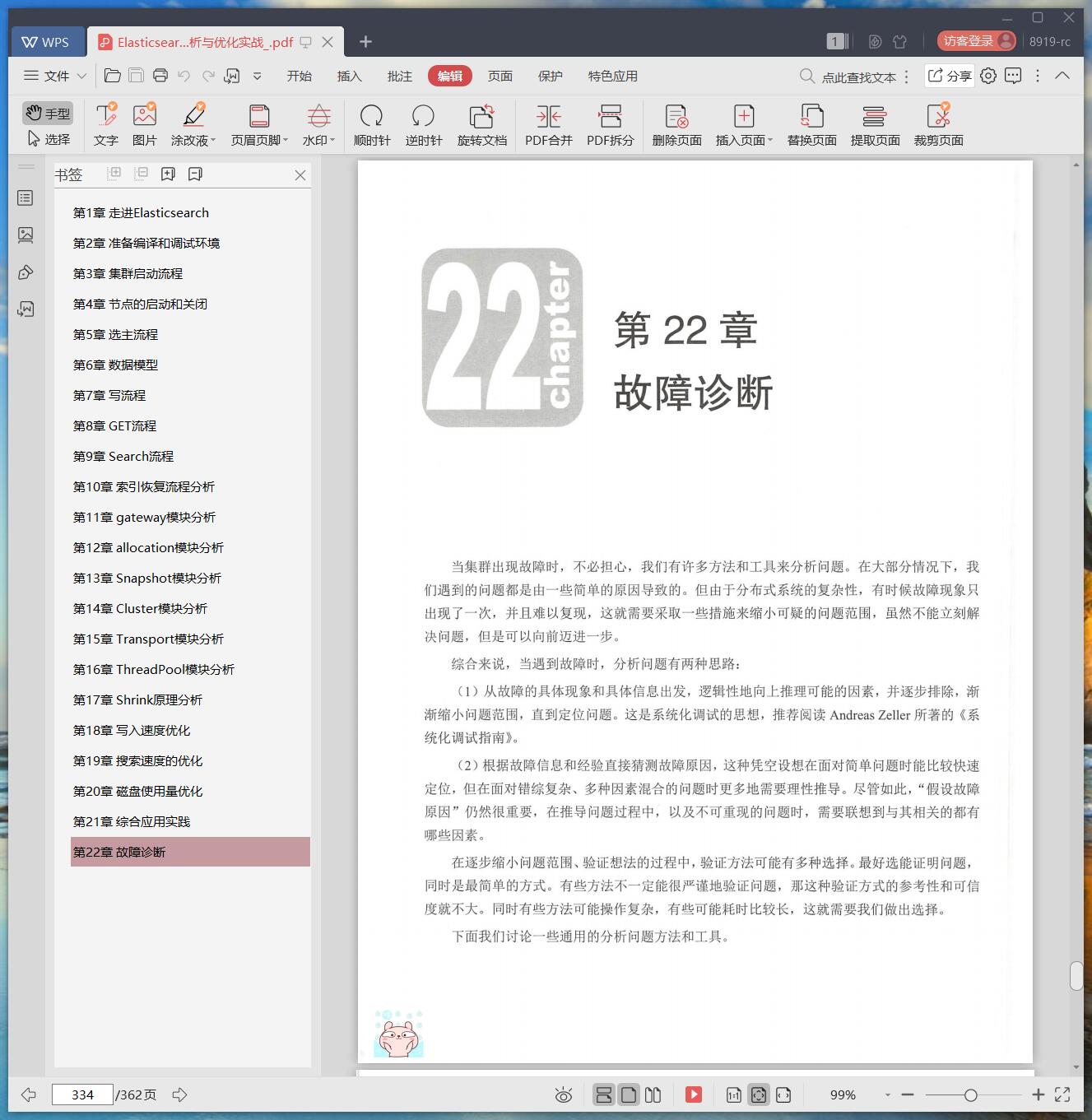The image size is (1092, 1120).
Task: Expand the Header and Footer dropdown arrow
Action: pyautogui.click(x=286, y=141)
